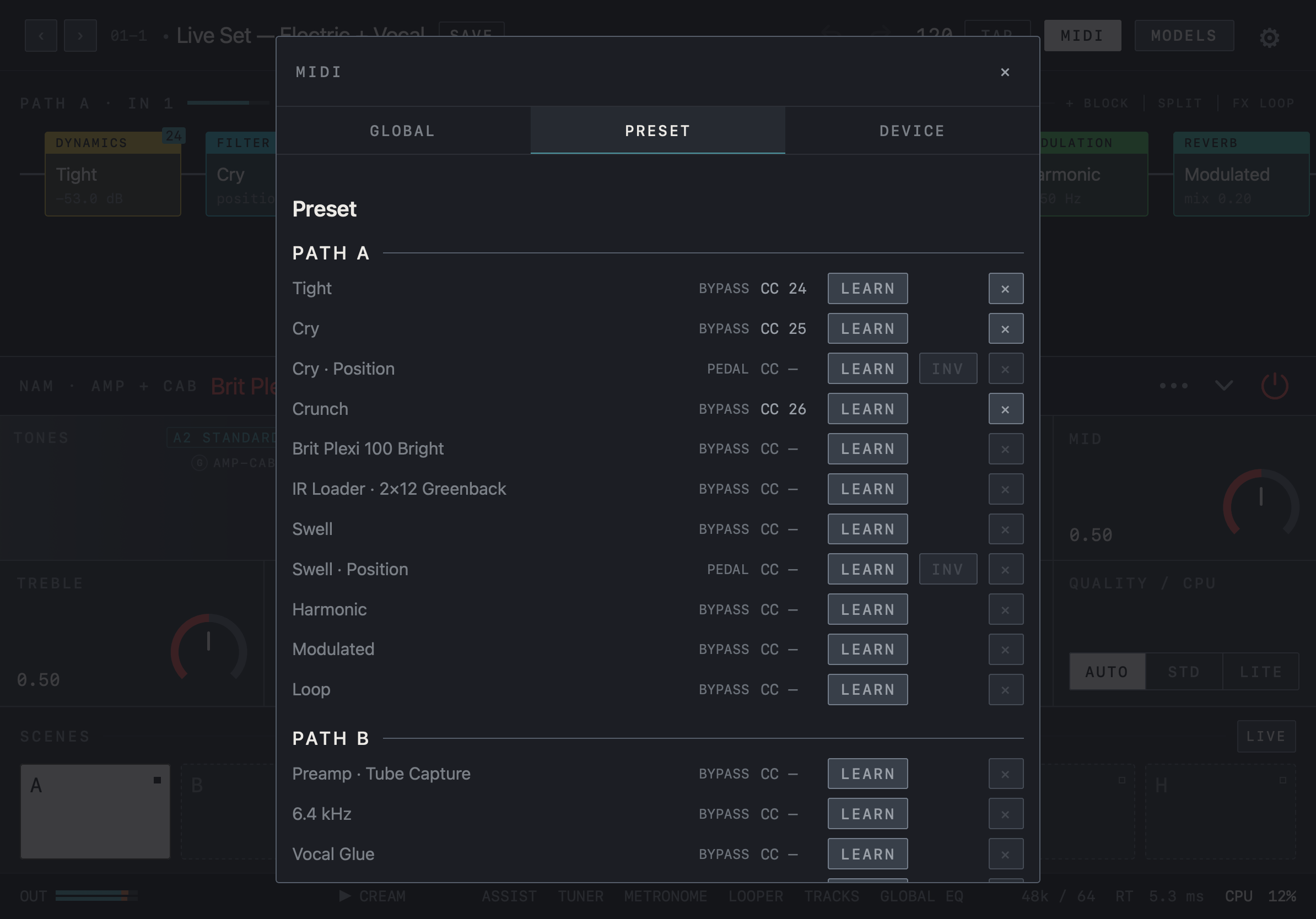Select STD quality mode
1316x919 pixels.
tap(1184, 672)
